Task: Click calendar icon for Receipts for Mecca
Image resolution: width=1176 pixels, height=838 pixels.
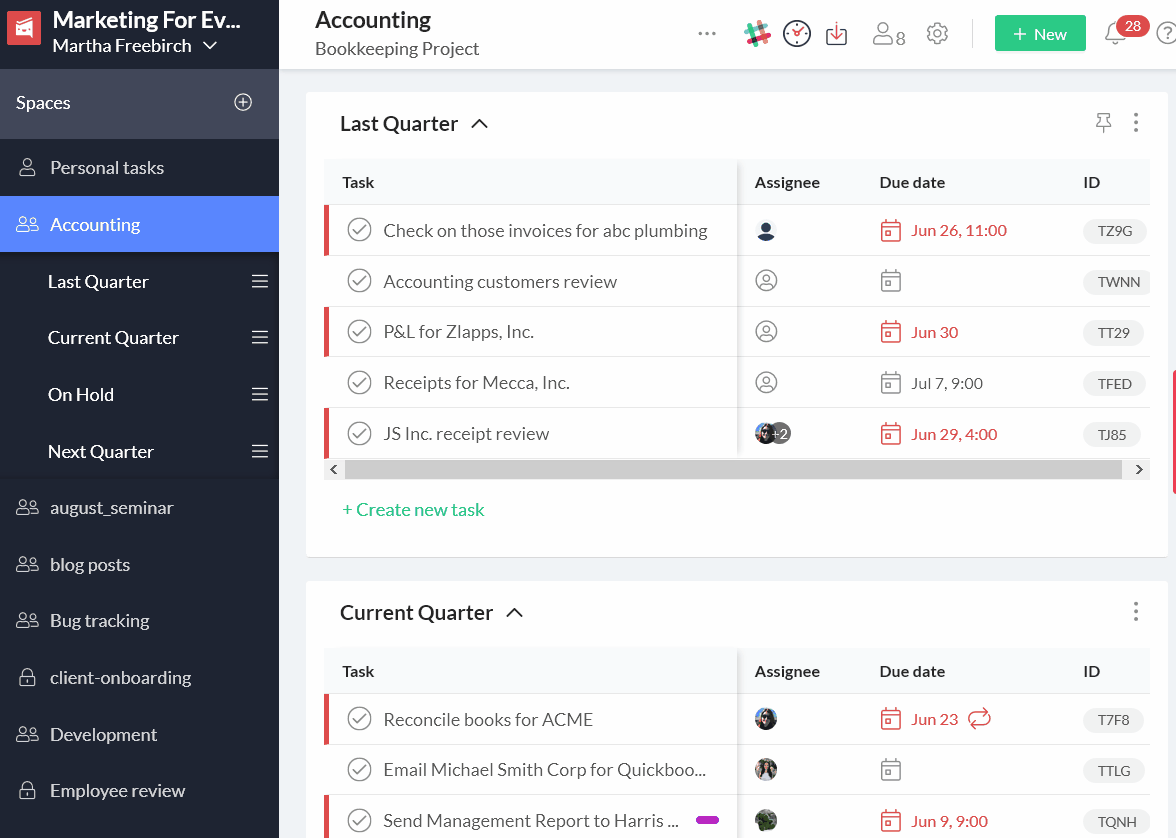Action: tap(890, 383)
